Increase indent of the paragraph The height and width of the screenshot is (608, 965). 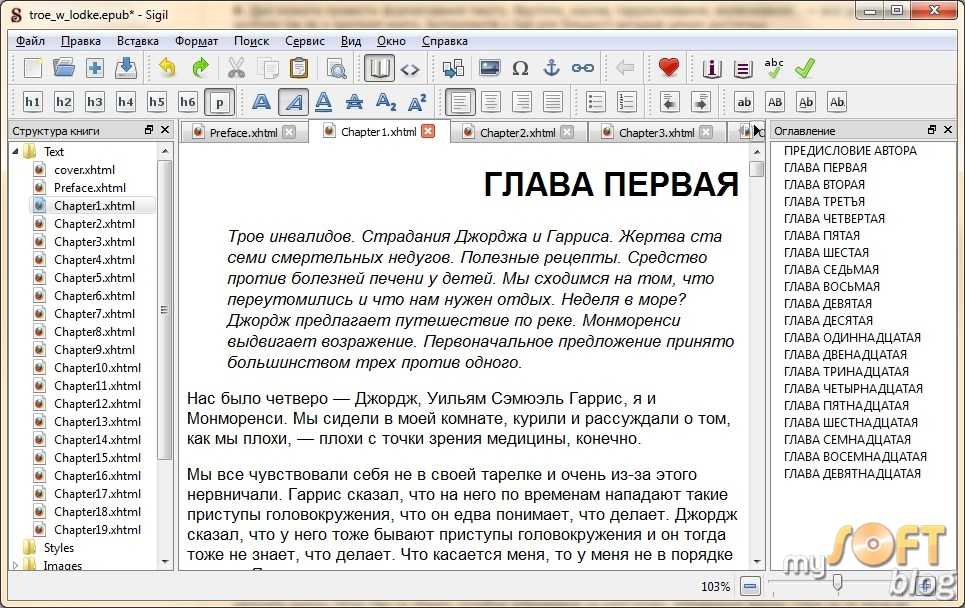point(701,102)
